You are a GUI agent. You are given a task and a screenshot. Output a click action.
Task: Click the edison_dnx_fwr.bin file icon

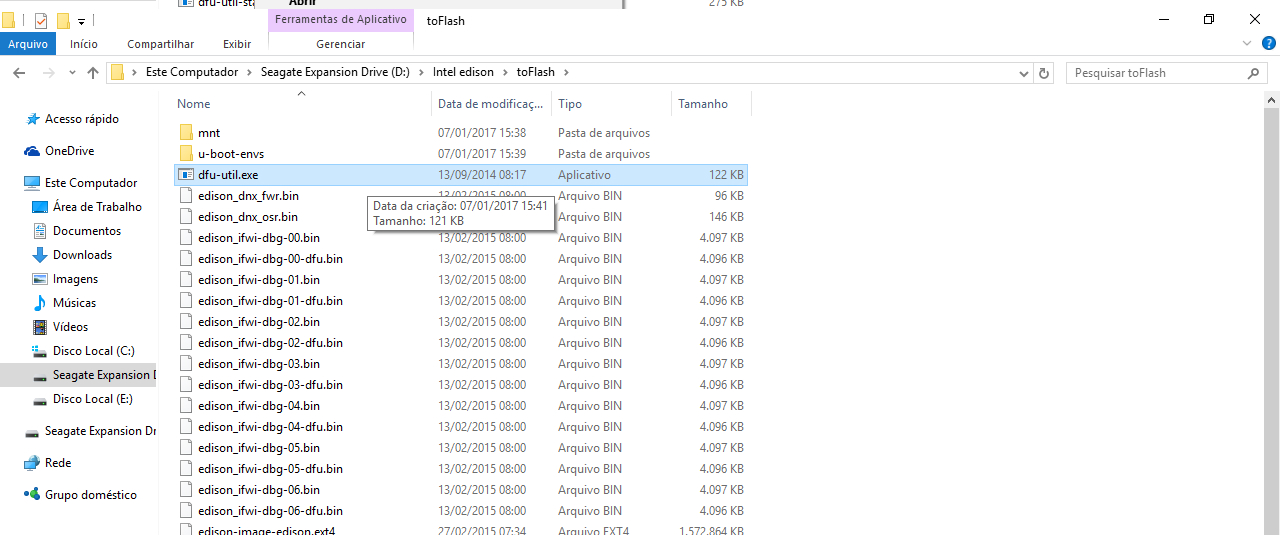coord(186,196)
